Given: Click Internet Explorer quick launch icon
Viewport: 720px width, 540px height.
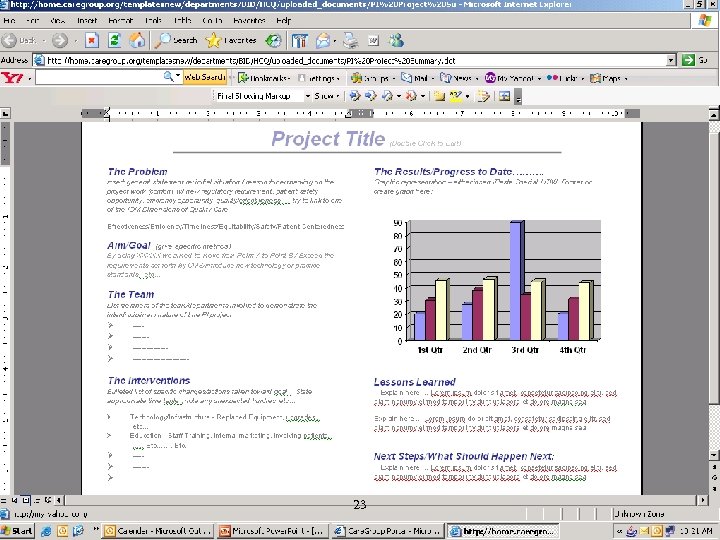Looking at the screenshot, I should tap(46, 531).
